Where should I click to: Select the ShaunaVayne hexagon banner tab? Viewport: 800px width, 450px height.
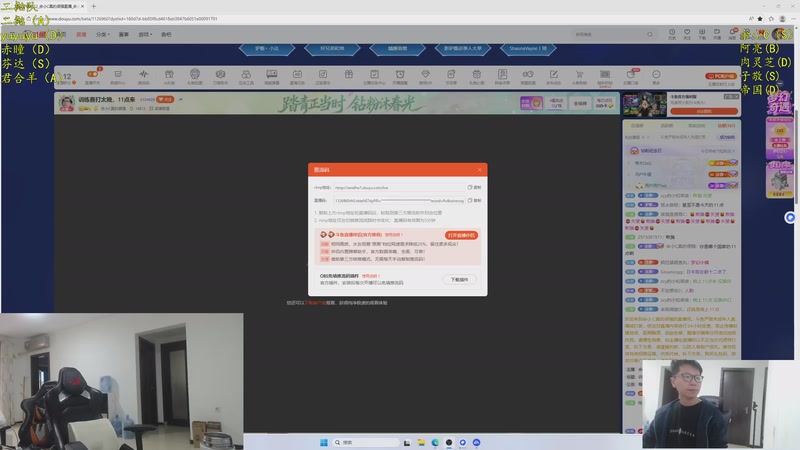pyautogui.click(x=528, y=48)
